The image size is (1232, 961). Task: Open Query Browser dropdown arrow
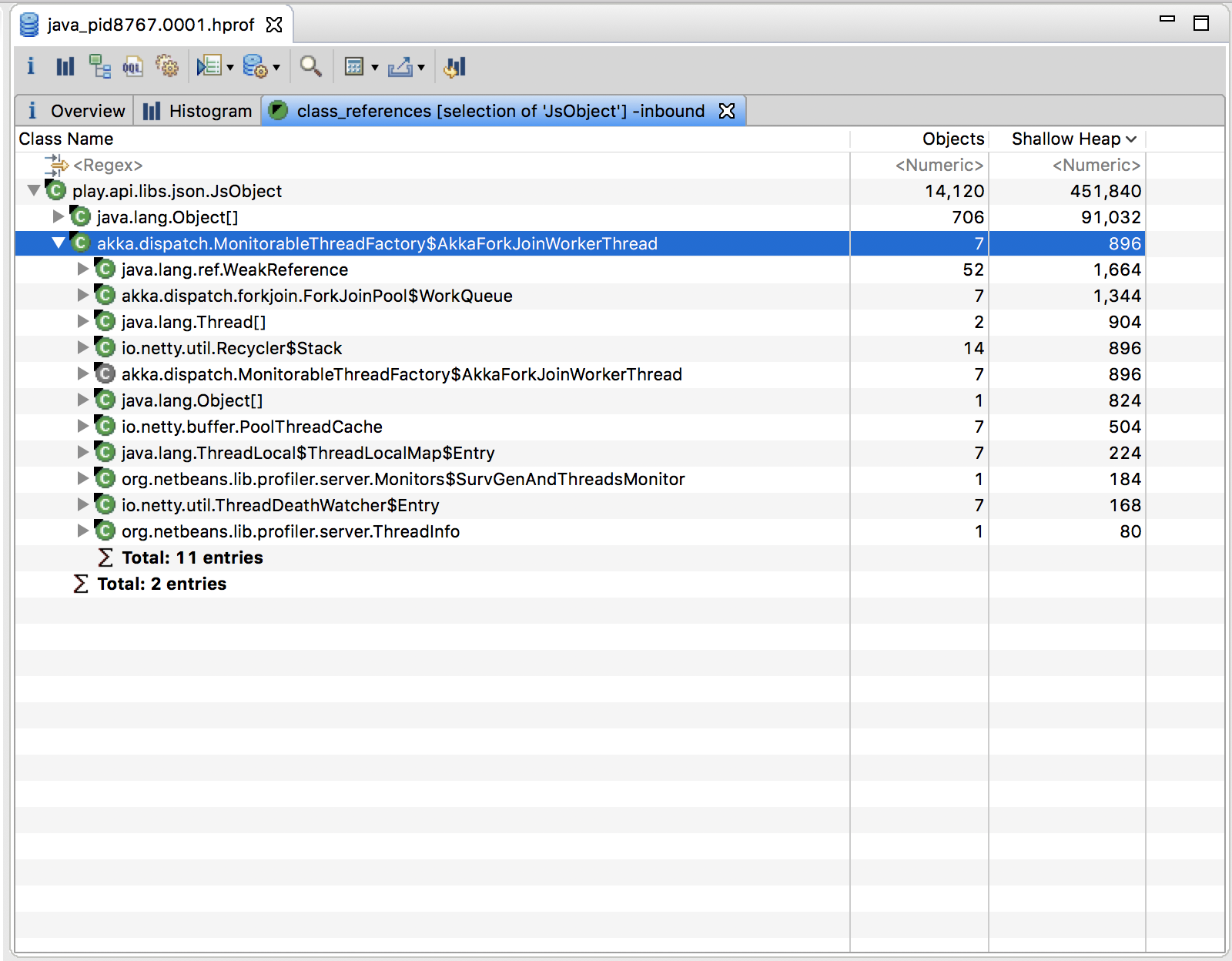276,68
